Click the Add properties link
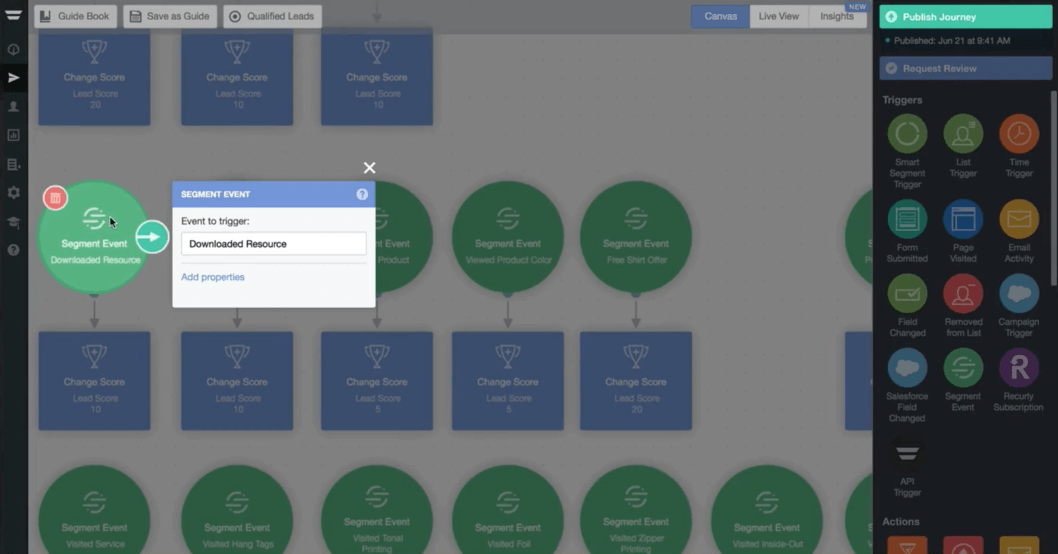This screenshot has width=1058, height=554. click(213, 277)
